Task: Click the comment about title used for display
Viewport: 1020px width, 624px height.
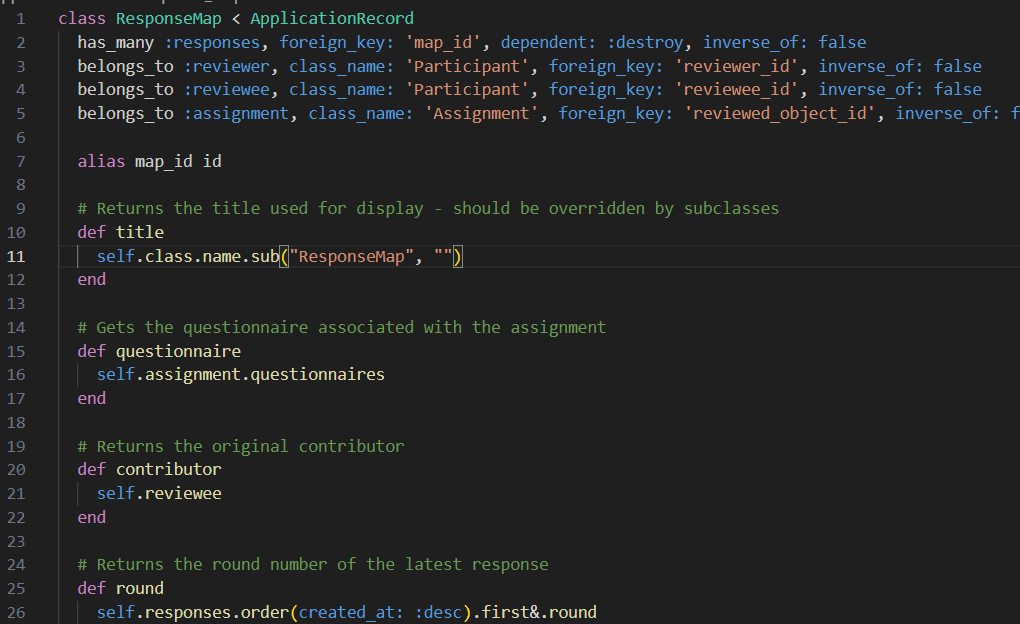Action: 428,209
